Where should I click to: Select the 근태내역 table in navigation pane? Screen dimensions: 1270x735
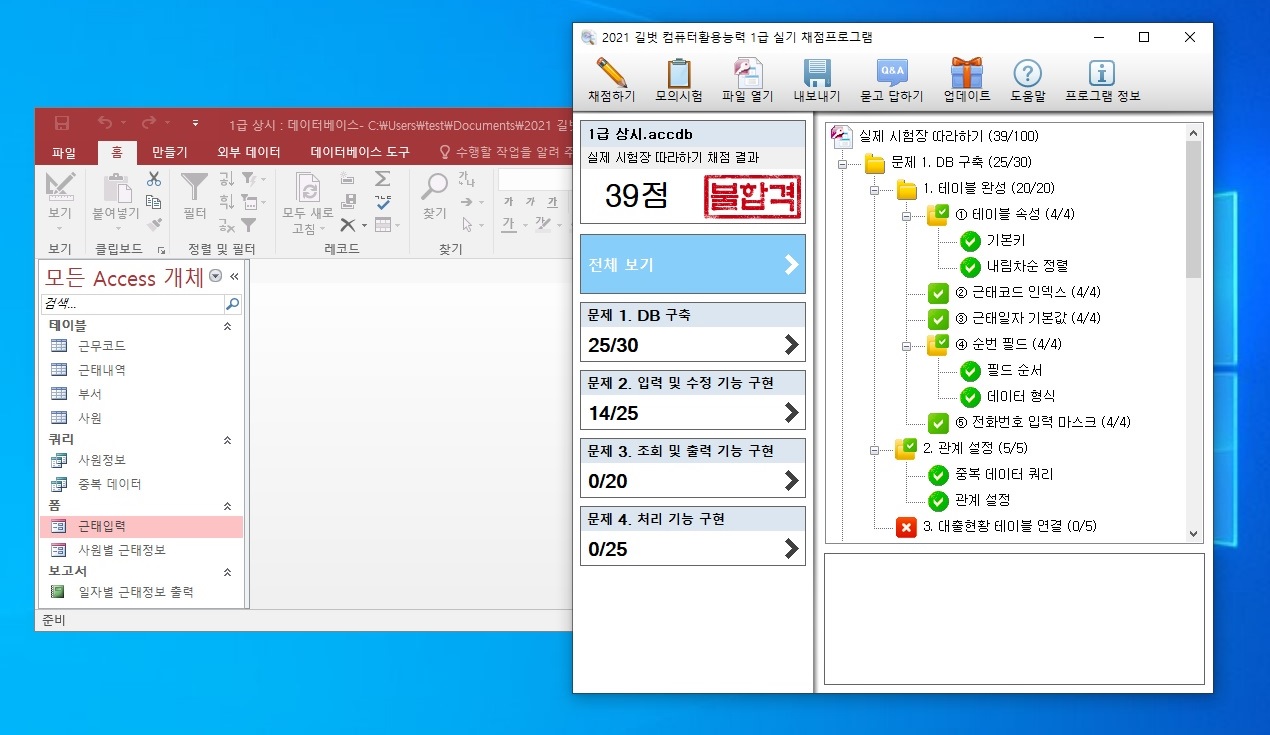coord(102,370)
